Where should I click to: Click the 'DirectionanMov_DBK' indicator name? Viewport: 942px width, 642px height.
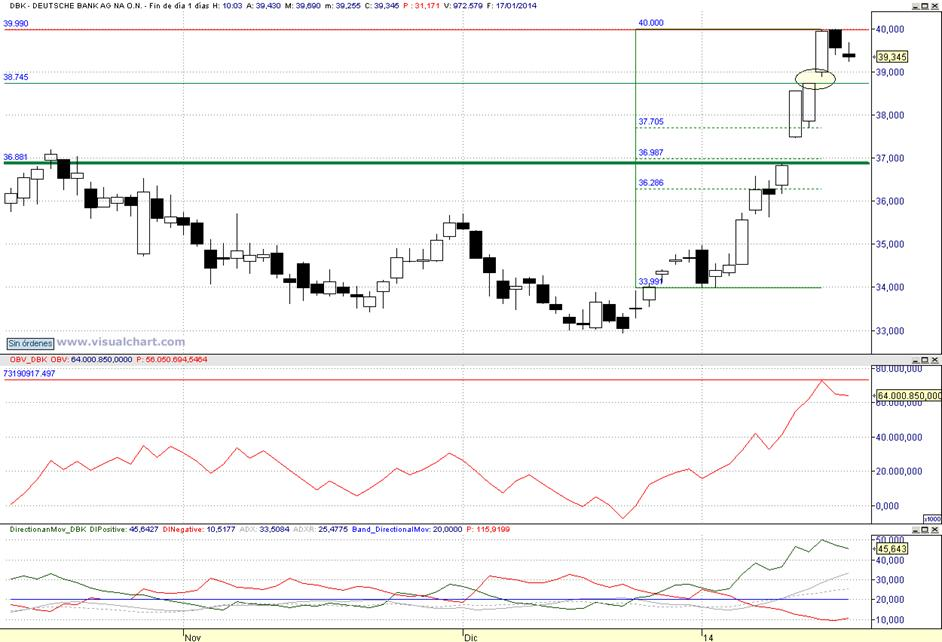pos(48,530)
